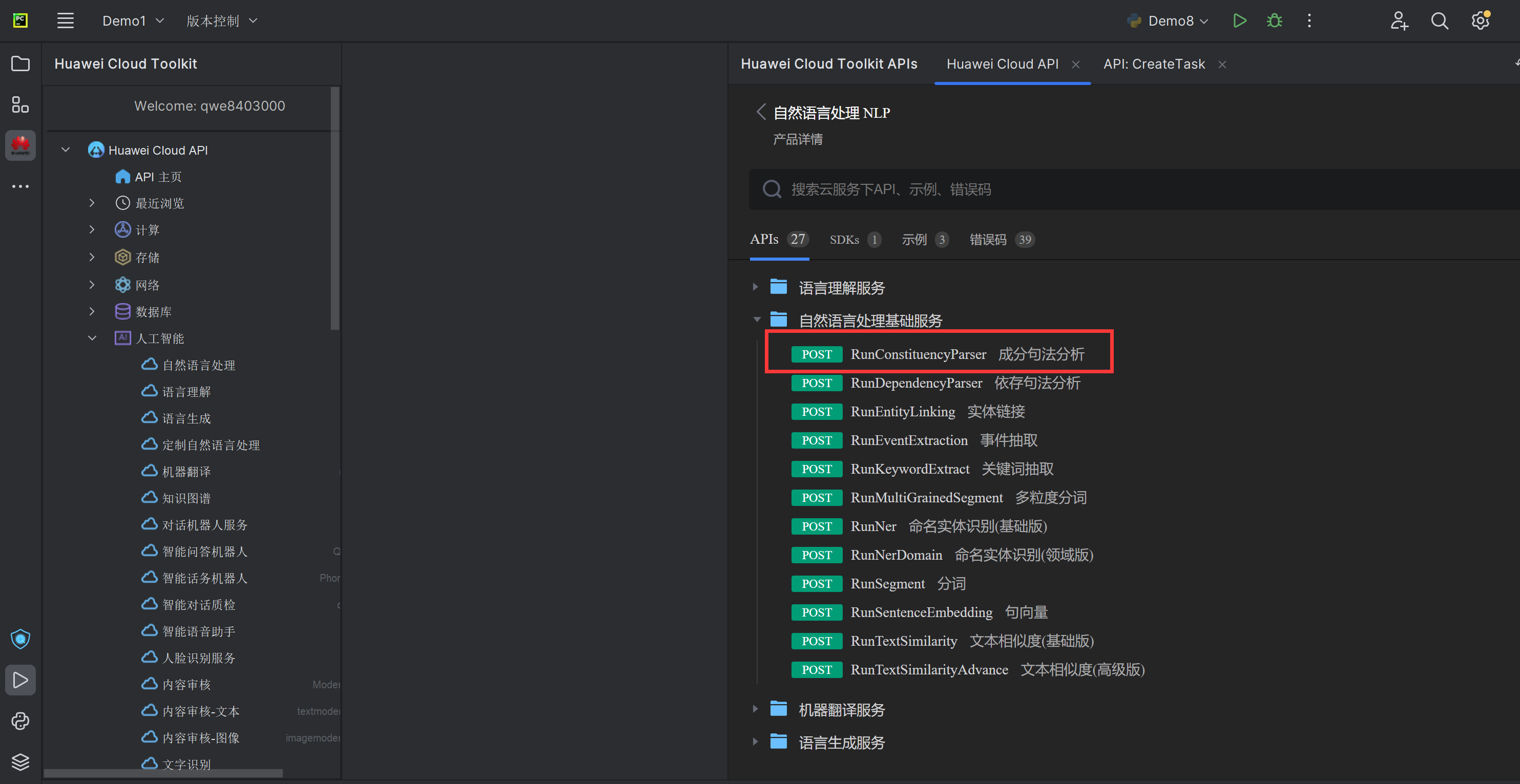Open the main hamburger menu

pos(66,21)
